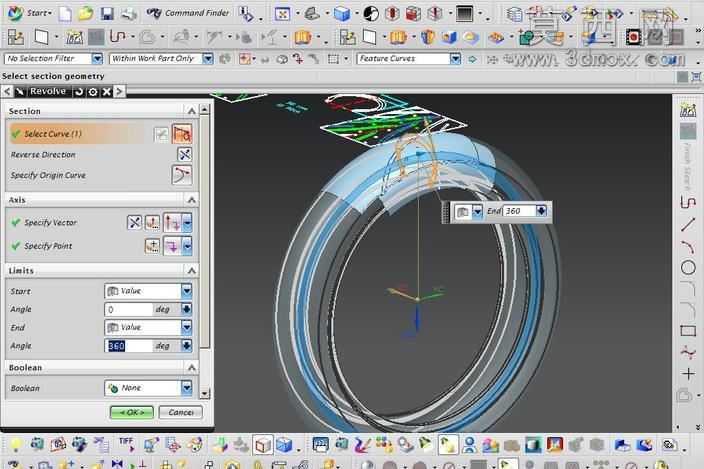Save the part with the floppy icon
This screenshot has height=469, width=704.
[107, 13]
